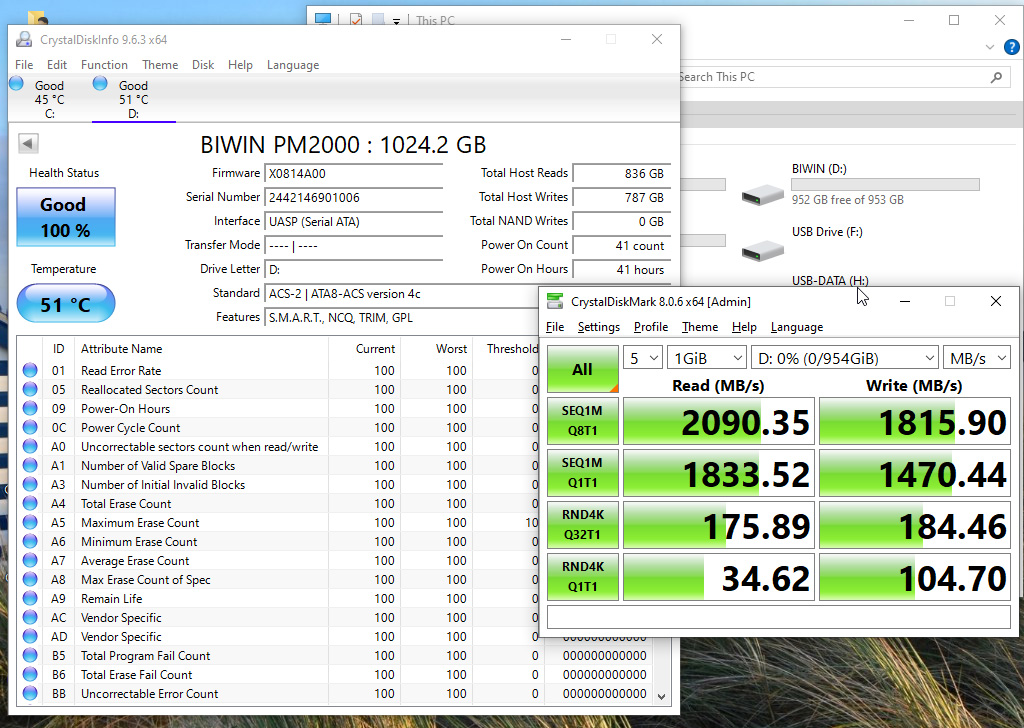Click the Read Error Rate status orb
The height and width of the screenshot is (728, 1024).
click(x=31, y=371)
